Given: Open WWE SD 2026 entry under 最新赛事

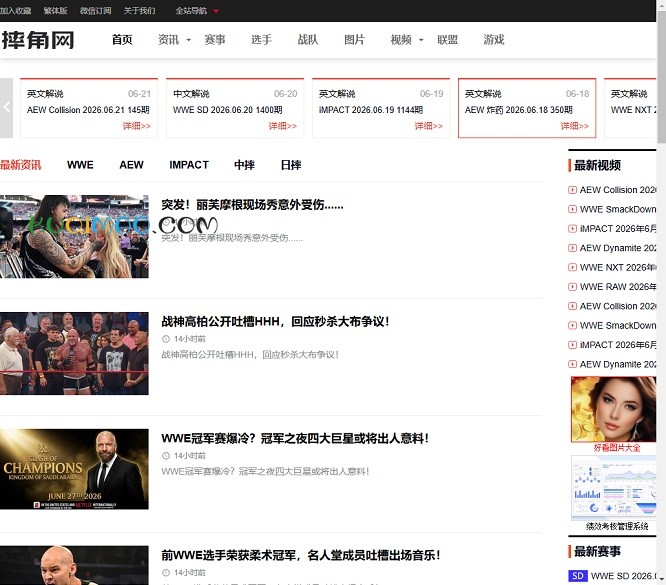Looking at the screenshot, I should 624,576.
